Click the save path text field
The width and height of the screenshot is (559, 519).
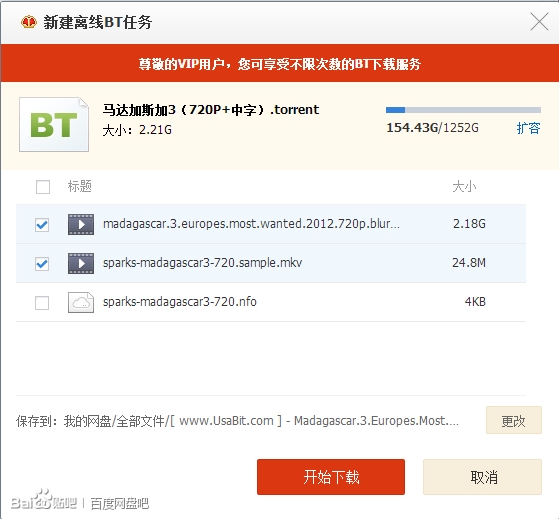coord(237,421)
